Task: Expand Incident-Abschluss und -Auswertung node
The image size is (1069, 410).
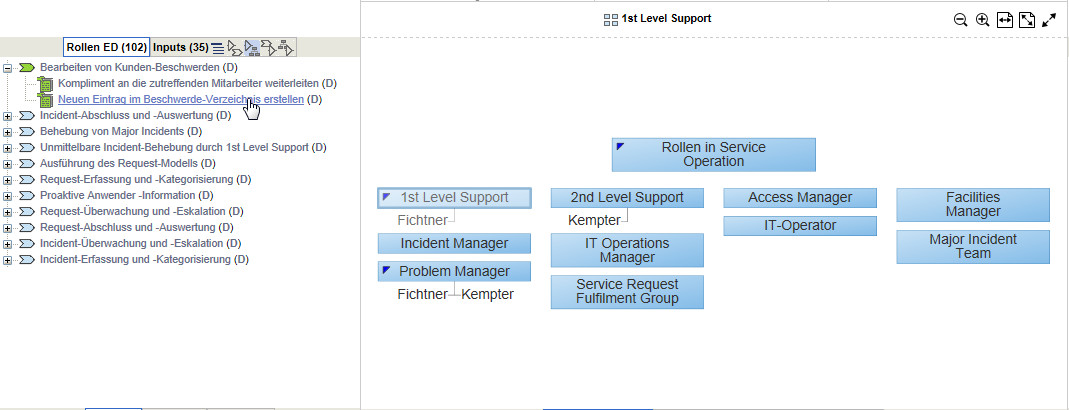Action: coord(8,115)
